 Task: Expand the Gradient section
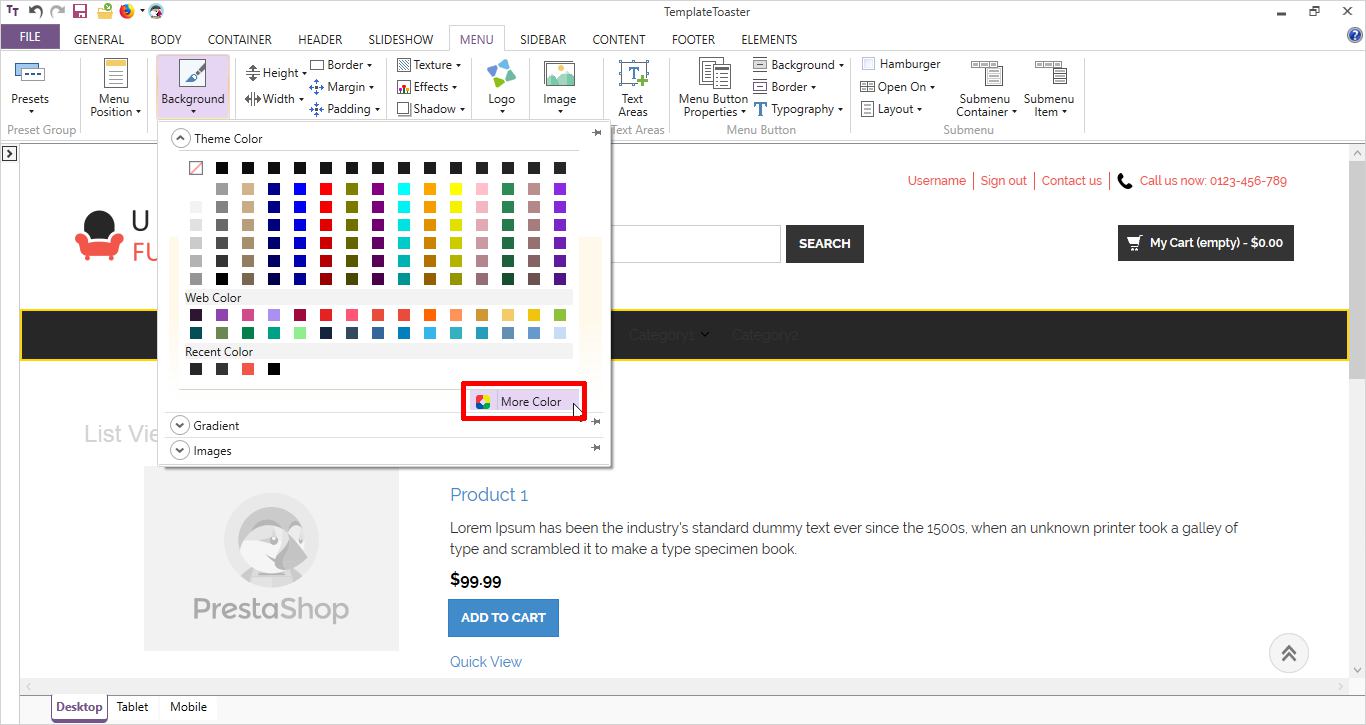tap(180, 426)
